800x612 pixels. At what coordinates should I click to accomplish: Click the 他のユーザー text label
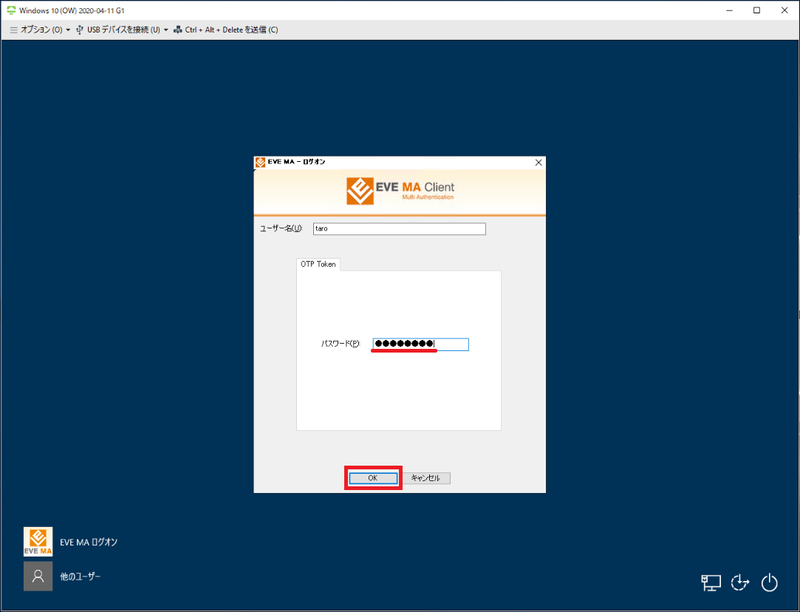(x=80, y=576)
